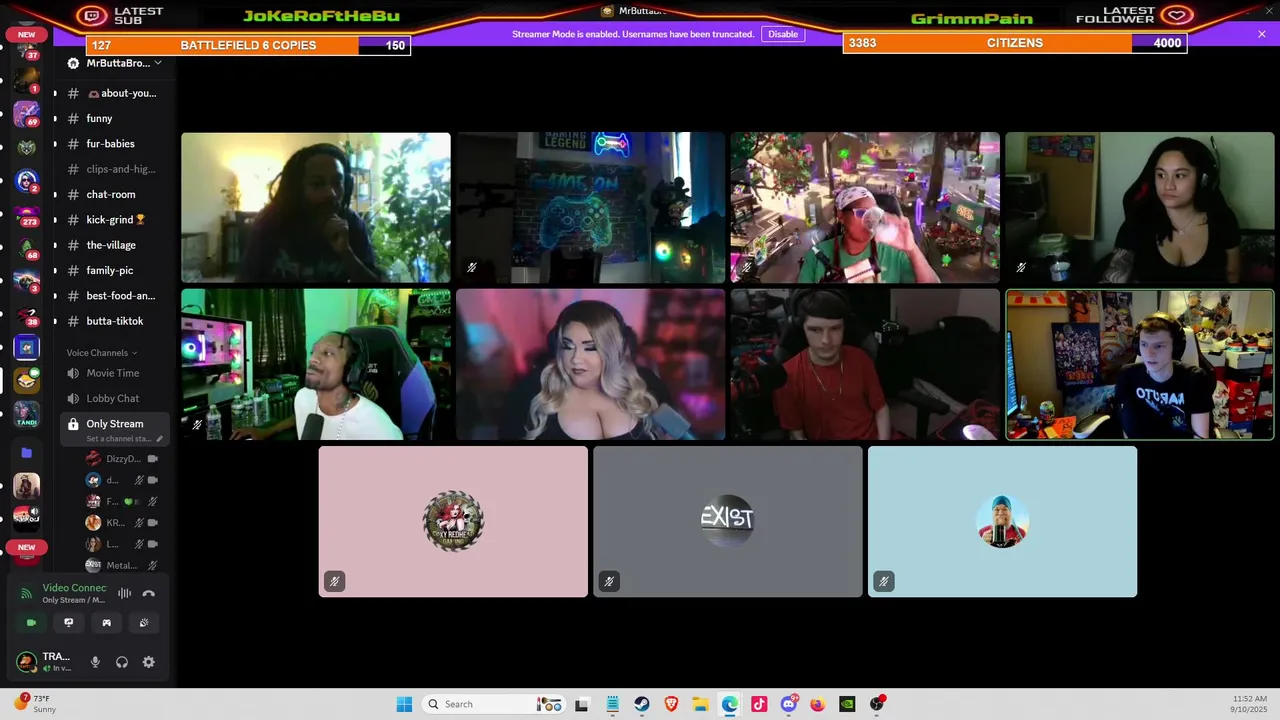Share your screen from voice panel

click(69, 622)
